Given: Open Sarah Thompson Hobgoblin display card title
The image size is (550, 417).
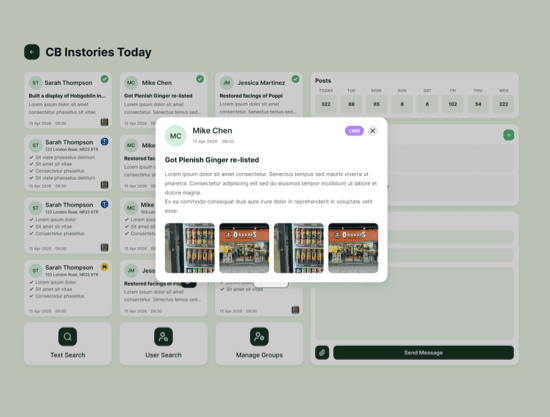Looking at the screenshot, I should click(67, 96).
